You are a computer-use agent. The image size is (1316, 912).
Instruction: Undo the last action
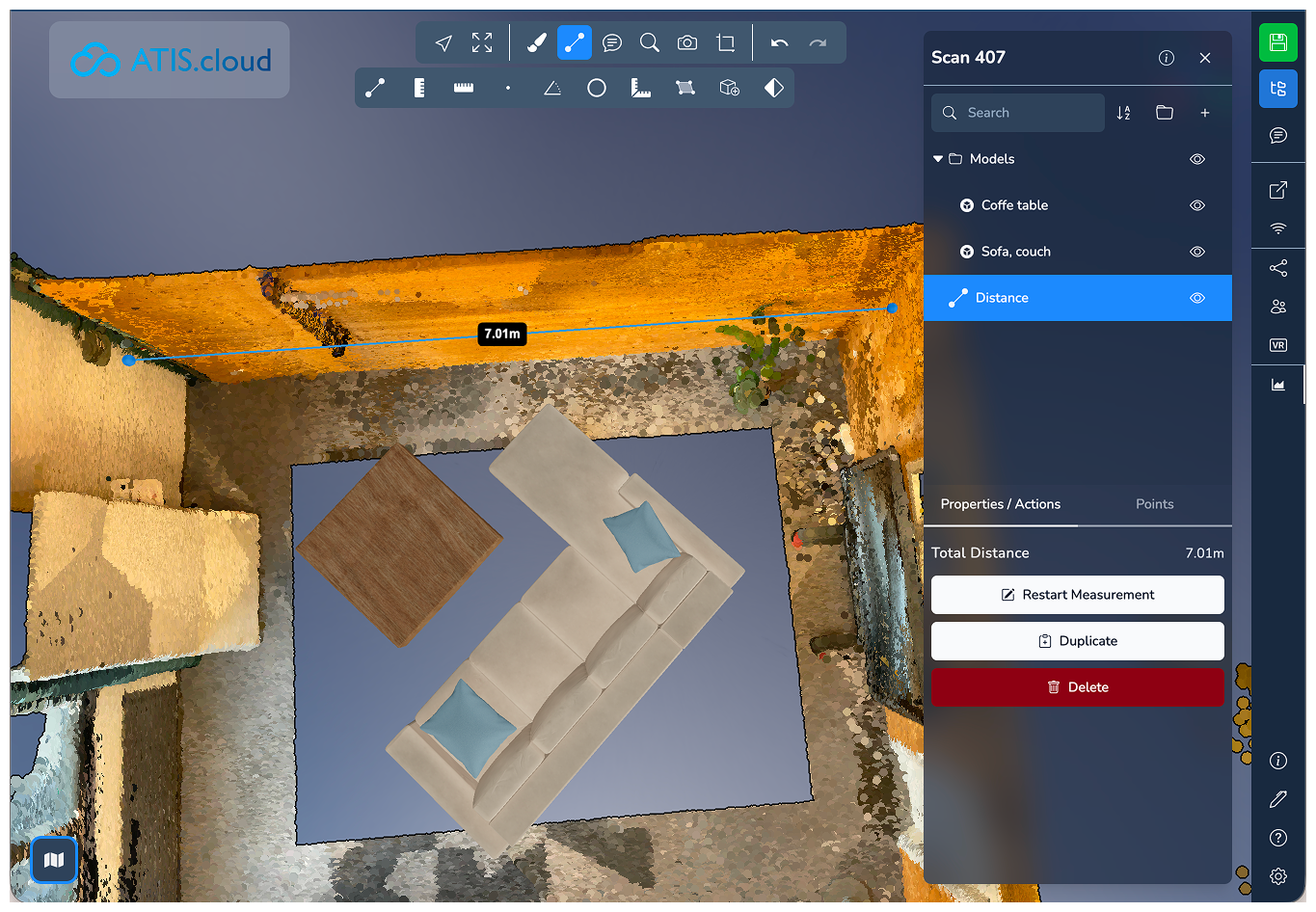(x=780, y=42)
